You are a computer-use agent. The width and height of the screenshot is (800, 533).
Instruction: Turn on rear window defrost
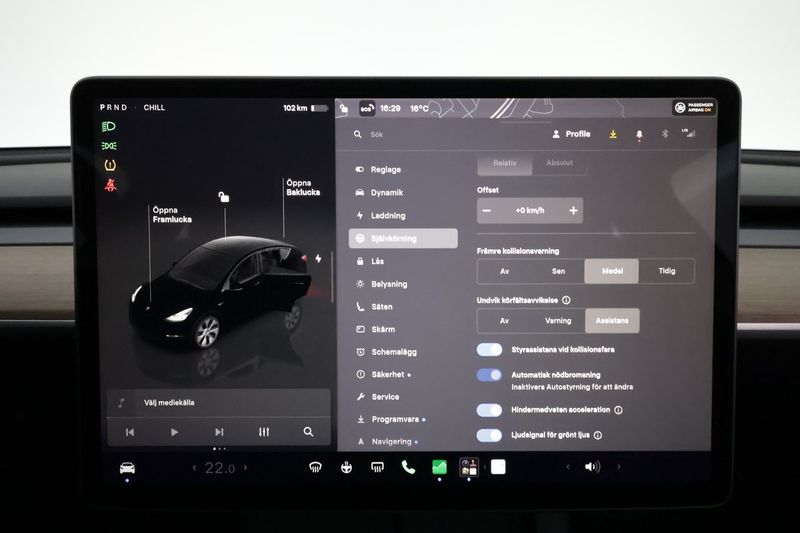[x=378, y=467]
